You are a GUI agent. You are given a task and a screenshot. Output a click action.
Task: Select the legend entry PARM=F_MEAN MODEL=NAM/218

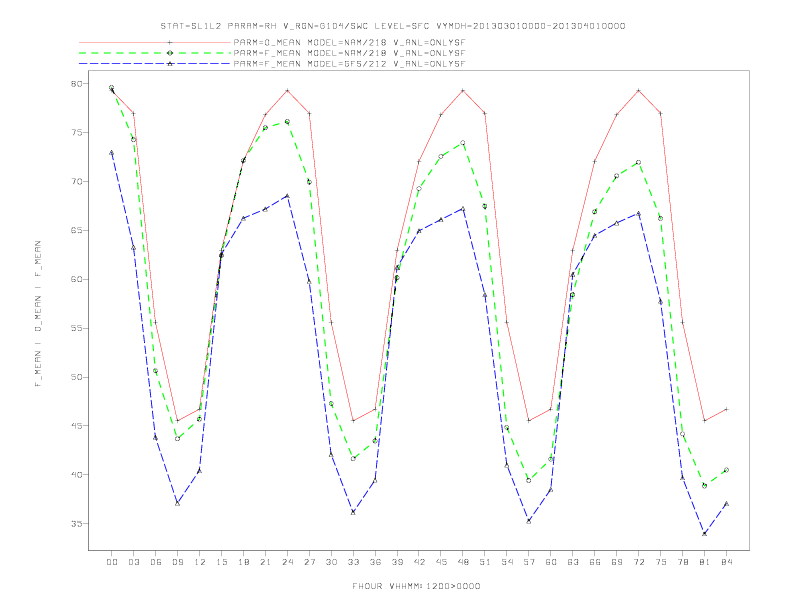[349, 53]
